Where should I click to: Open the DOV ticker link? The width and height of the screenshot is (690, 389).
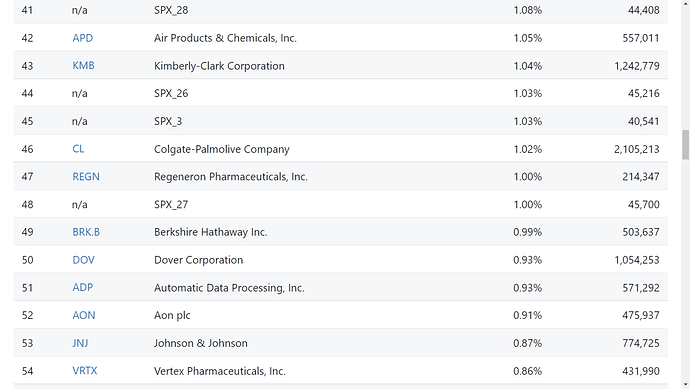click(83, 260)
